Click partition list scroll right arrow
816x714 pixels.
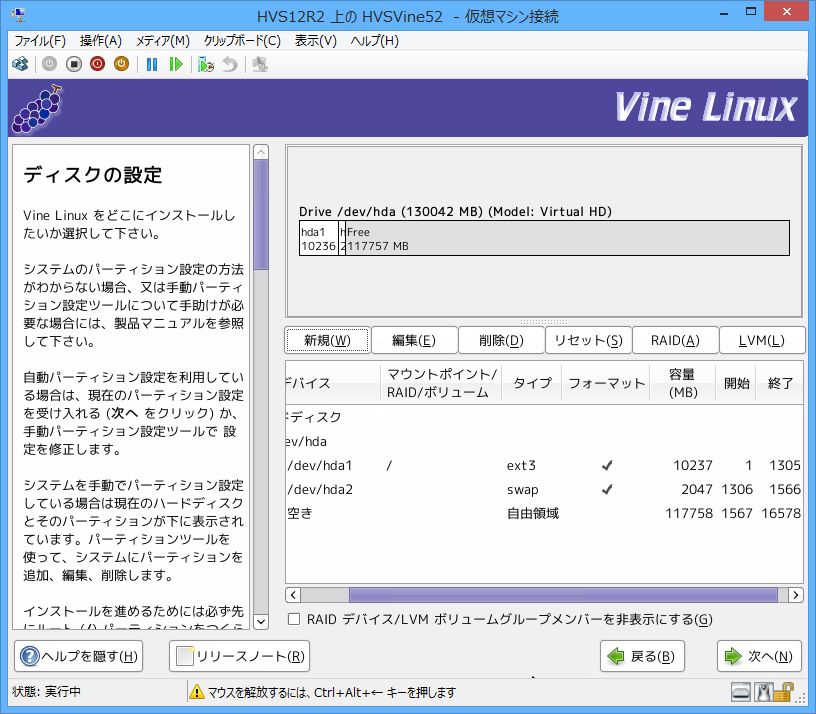[795, 594]
